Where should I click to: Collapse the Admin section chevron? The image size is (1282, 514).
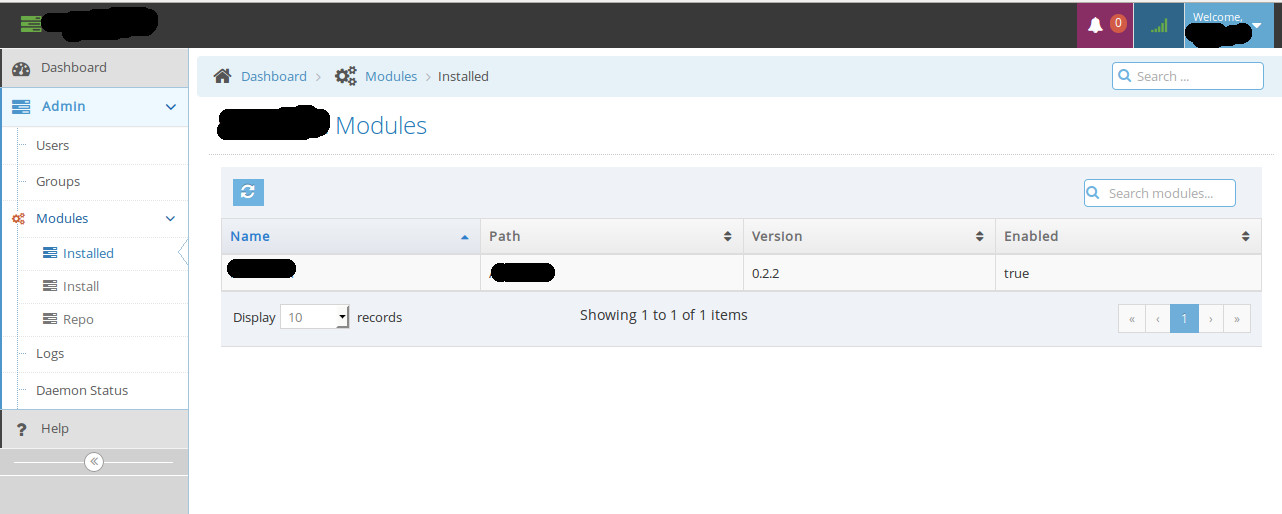tap(171, 107)
